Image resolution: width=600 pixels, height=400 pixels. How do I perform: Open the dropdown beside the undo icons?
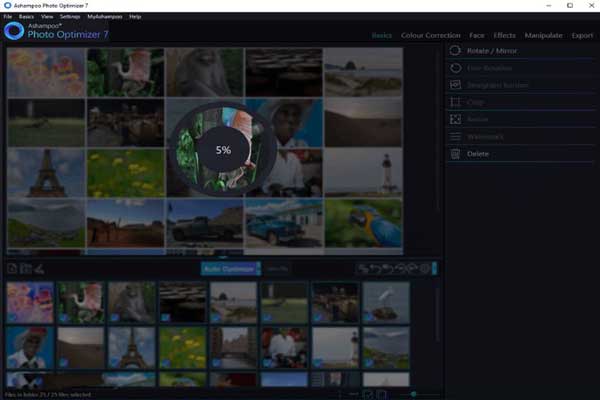[434, 269]
